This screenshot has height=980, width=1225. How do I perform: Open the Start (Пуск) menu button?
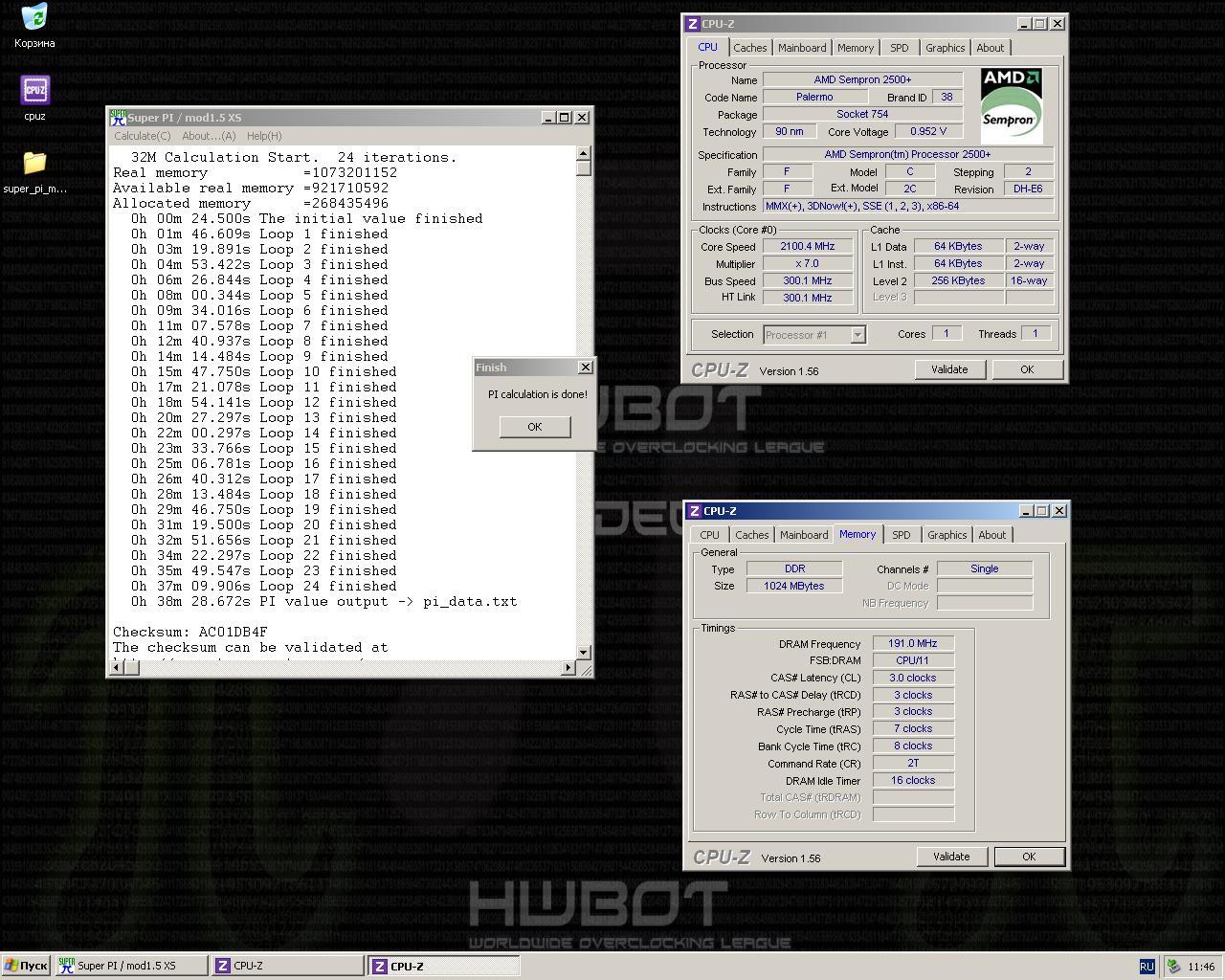26,966
